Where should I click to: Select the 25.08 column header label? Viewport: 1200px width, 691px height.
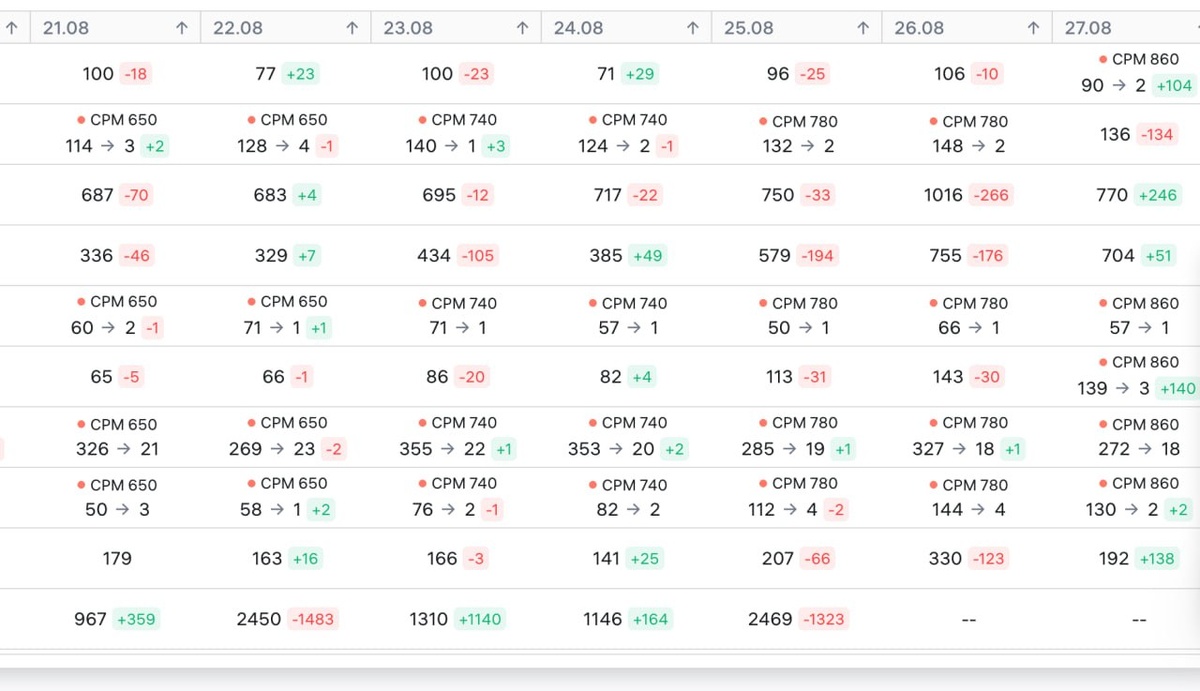(x=748, y=29)
